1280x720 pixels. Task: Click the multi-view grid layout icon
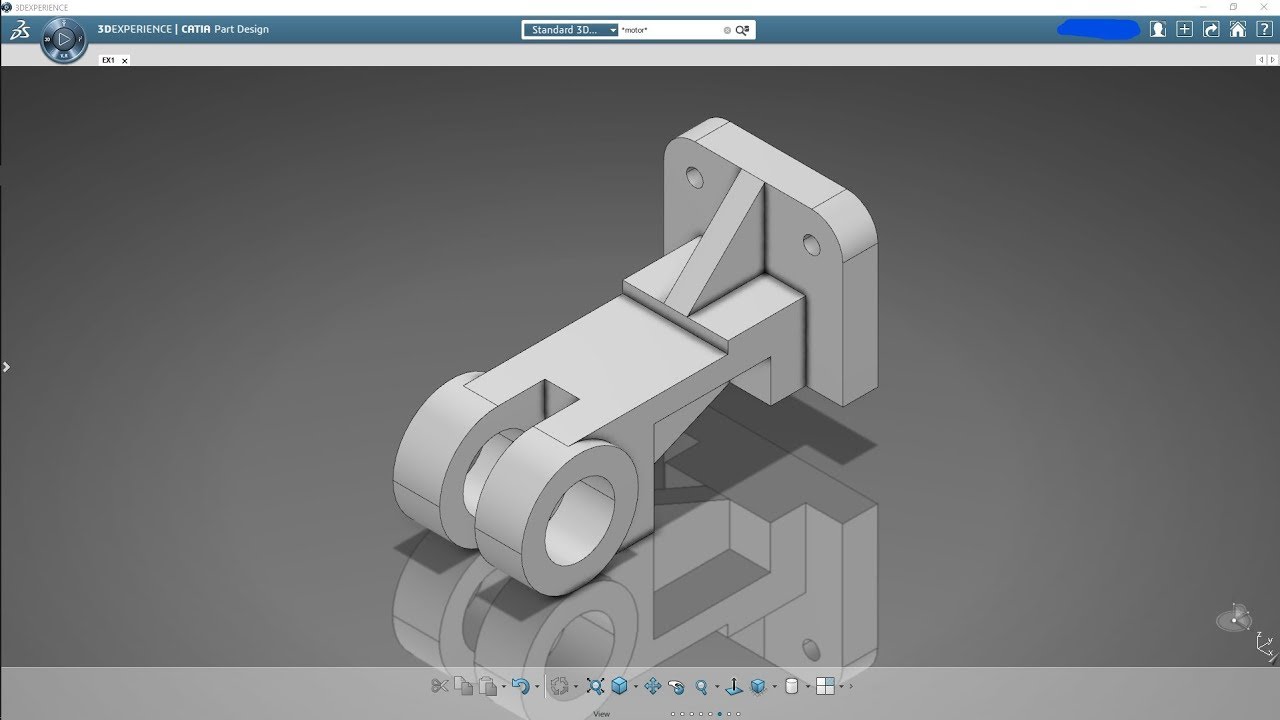pos(825,686)
